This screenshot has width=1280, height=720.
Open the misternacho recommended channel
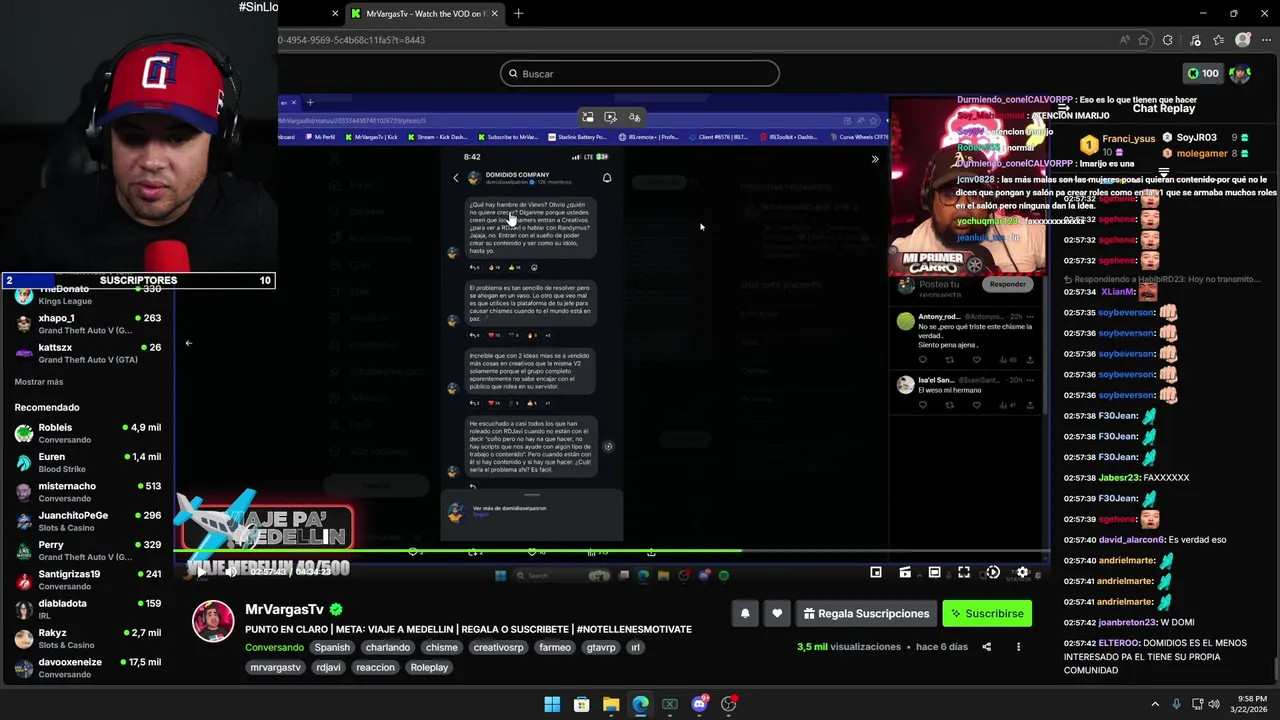point(88,492)
